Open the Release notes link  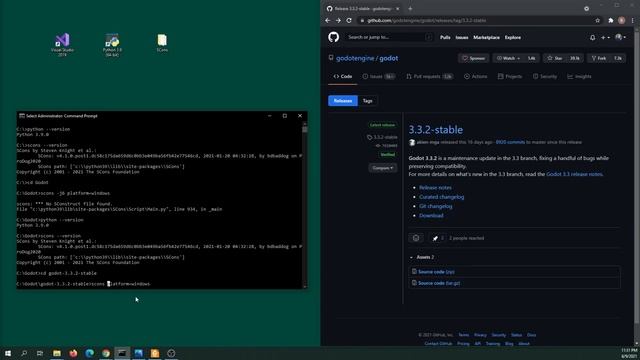click(435, 188)
